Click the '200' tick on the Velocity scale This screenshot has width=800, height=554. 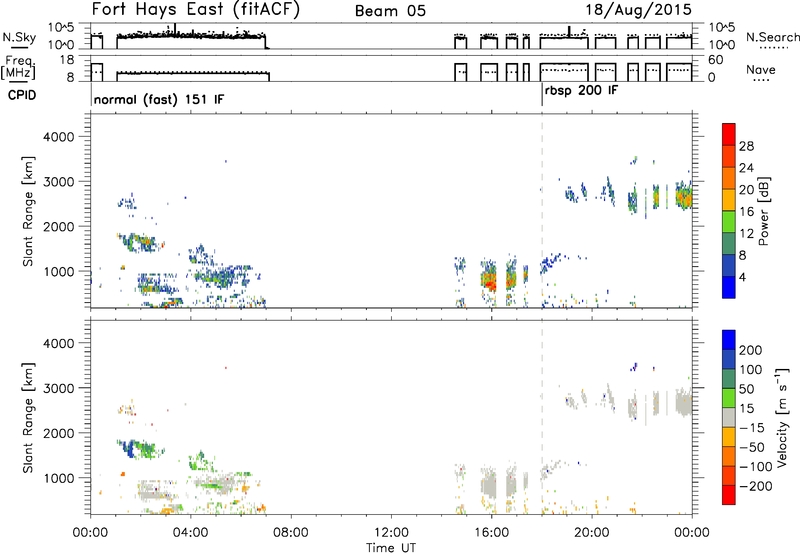751,350
